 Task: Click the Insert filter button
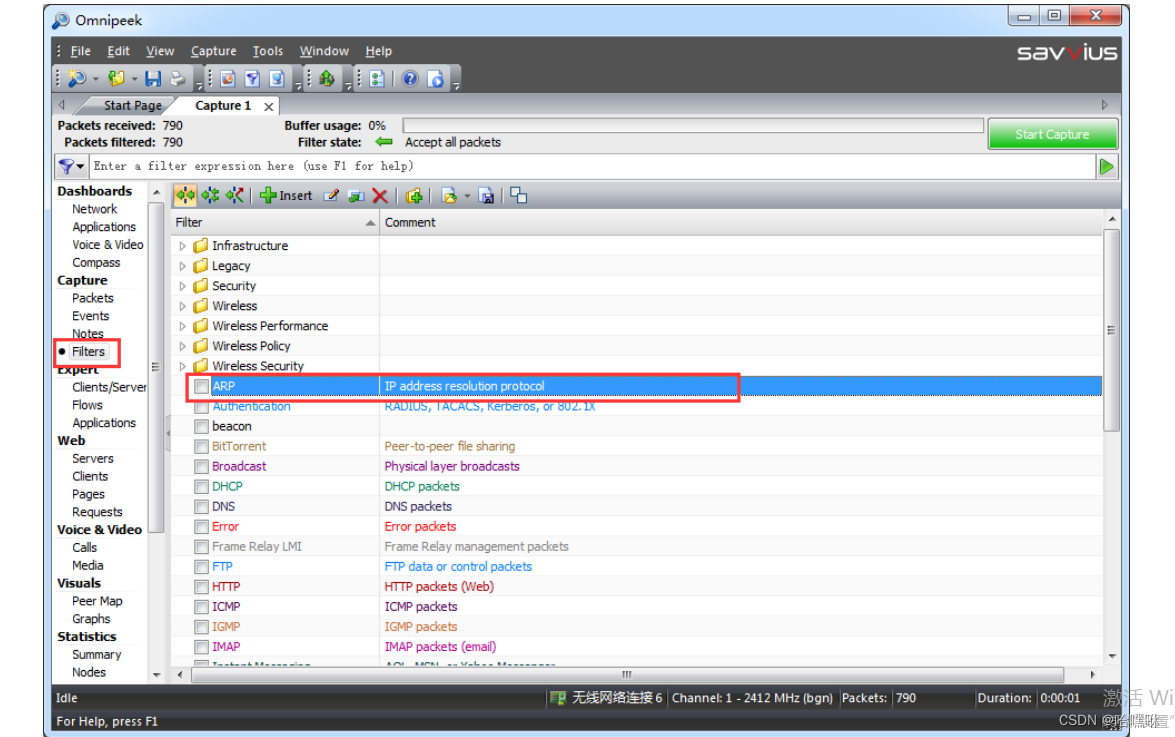(286, 195)
